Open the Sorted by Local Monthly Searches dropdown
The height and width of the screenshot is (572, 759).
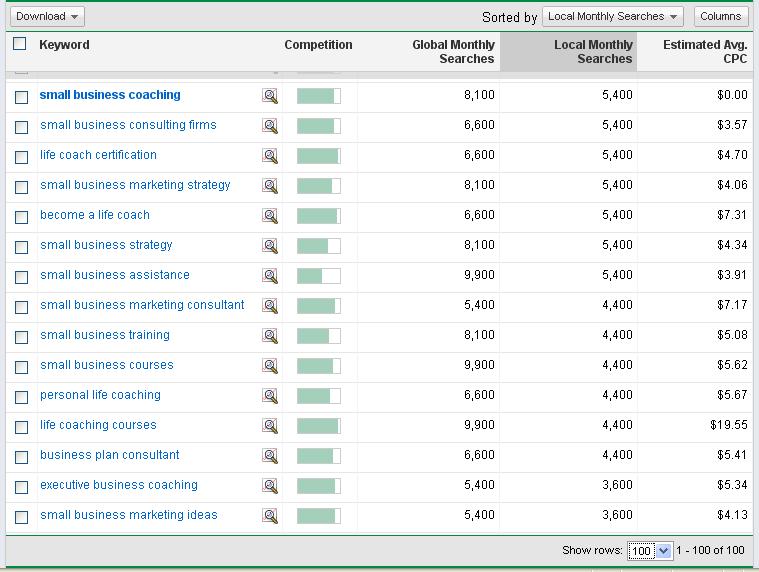[x=613, y=16]
